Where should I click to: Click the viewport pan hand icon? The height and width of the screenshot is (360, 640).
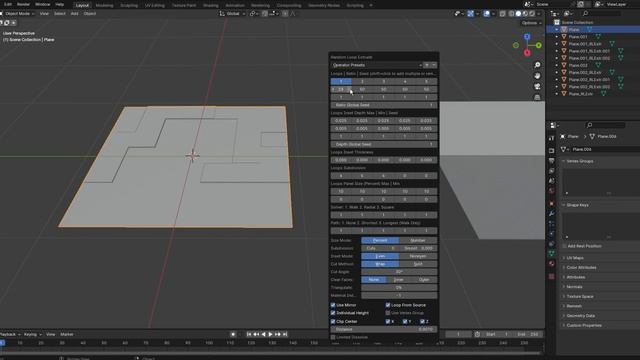pyautogui.click(x=537, y=76)
